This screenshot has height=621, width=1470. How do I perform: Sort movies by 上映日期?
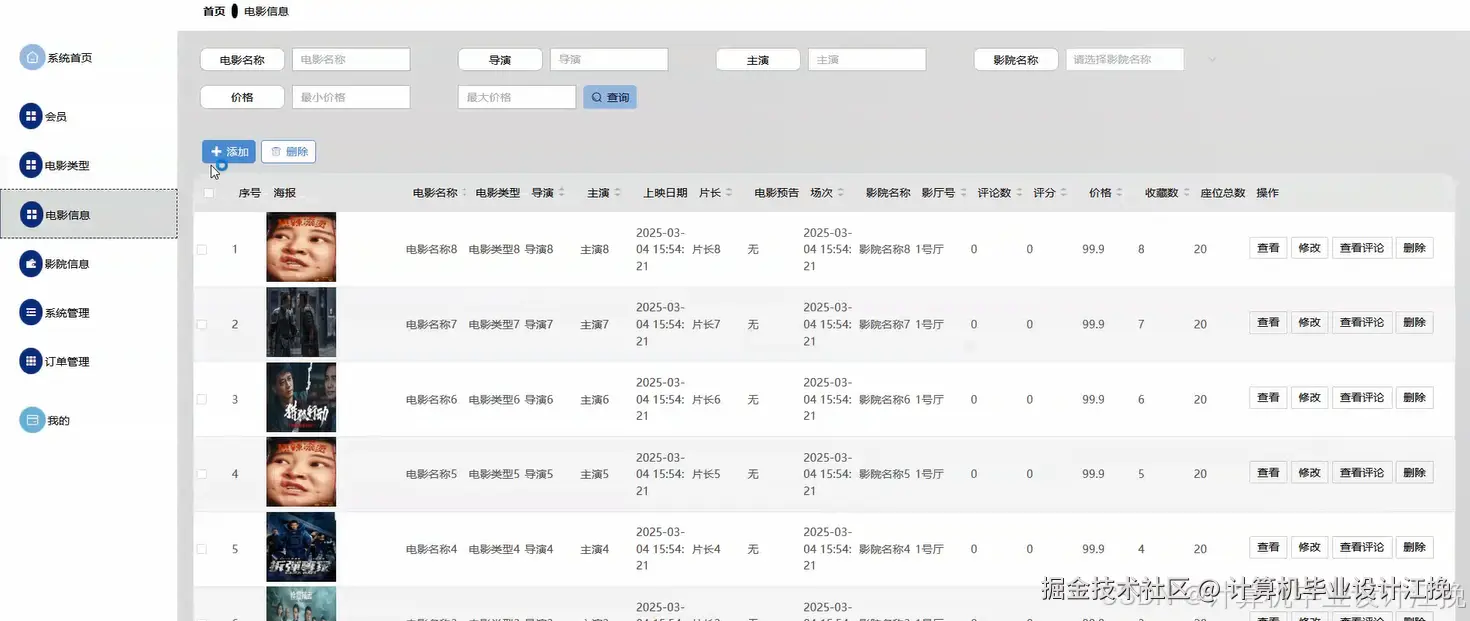(x=666, y=192)
